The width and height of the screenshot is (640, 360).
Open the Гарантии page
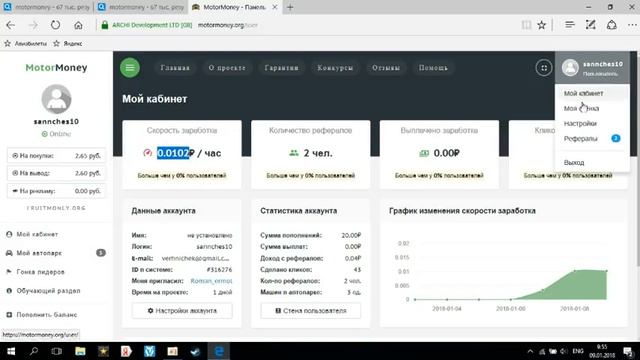click(x=281, y=68)
